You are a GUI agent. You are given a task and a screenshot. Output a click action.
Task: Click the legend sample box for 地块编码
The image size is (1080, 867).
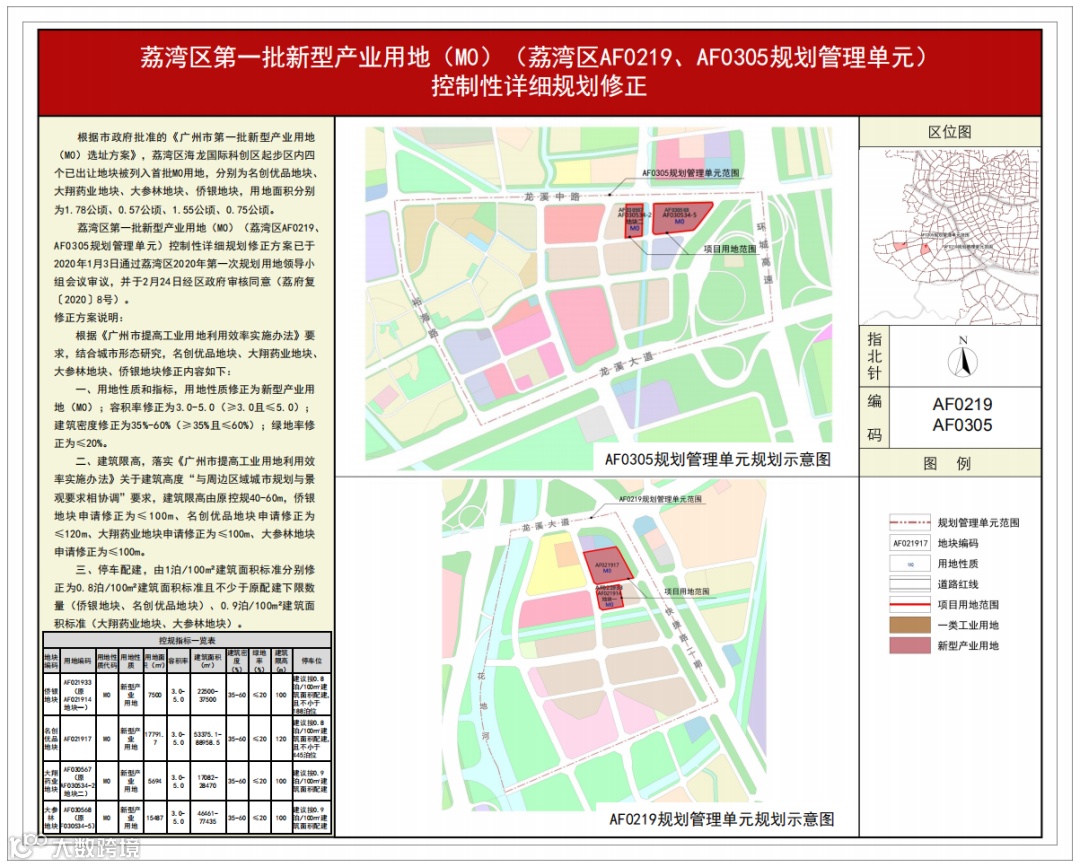tap(910, 543)
